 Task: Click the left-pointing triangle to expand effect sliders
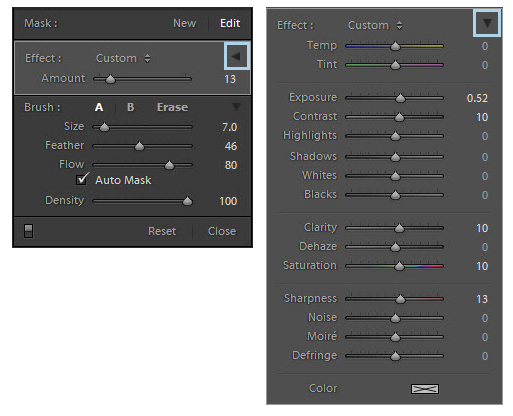click(236, 56)
